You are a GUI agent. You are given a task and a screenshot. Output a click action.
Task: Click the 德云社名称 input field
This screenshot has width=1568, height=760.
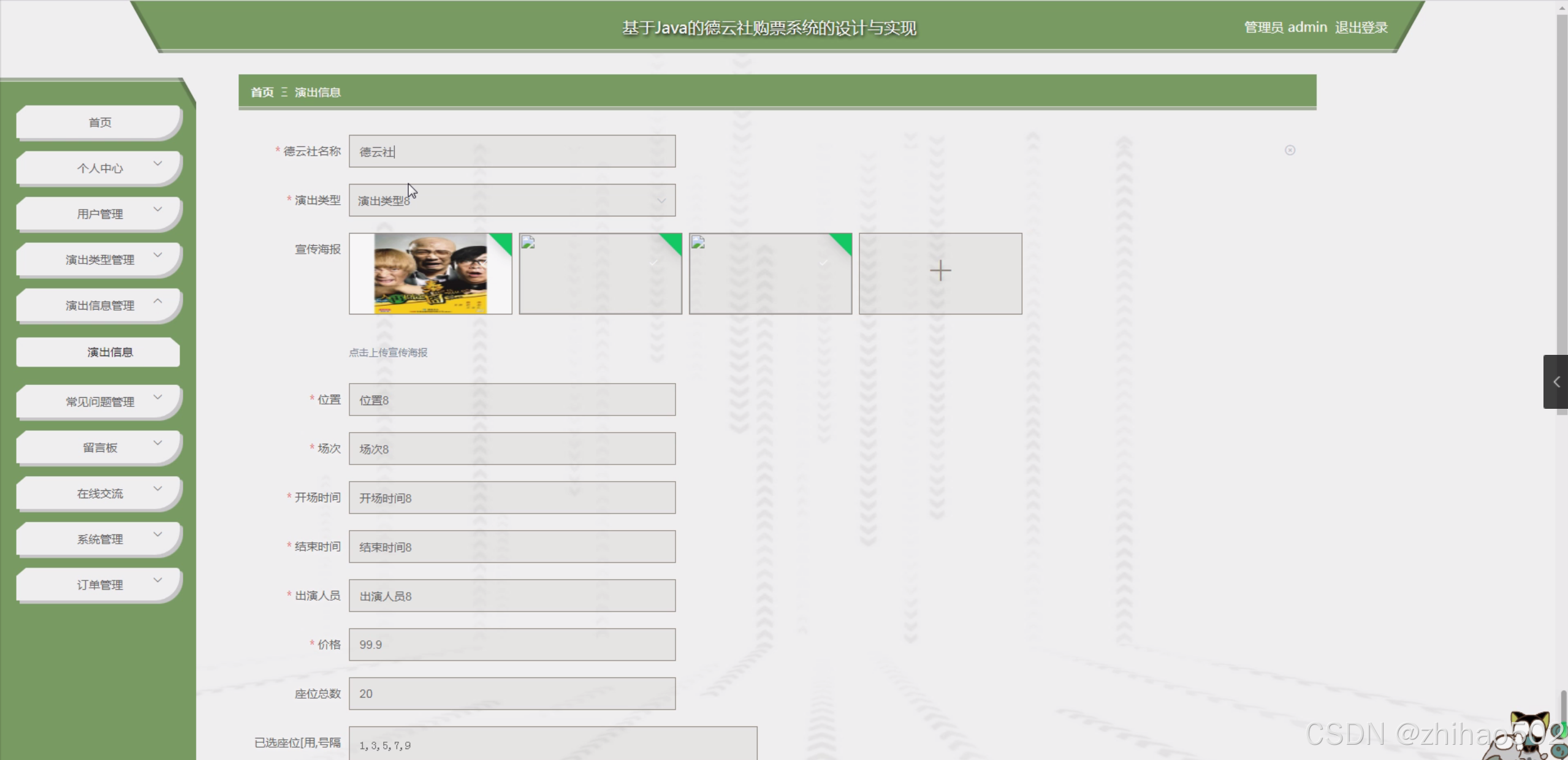click(512, 151)
